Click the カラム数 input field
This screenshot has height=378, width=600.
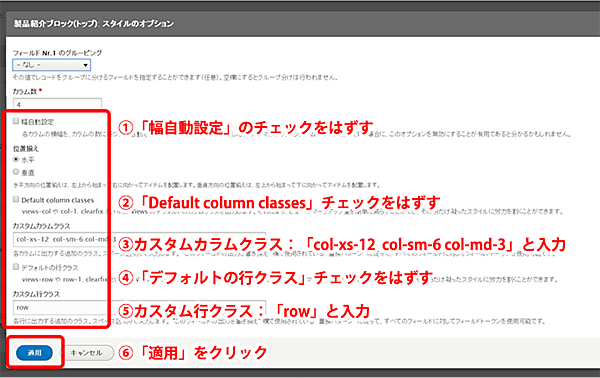coord(57,104)
